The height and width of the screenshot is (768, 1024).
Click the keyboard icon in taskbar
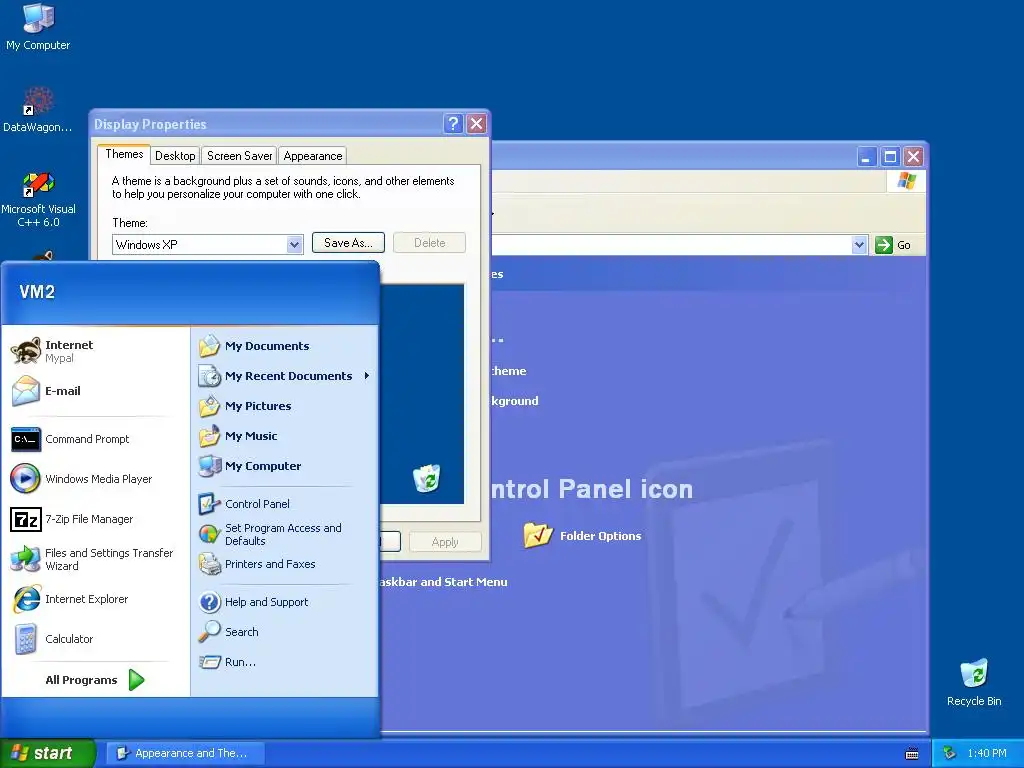[x=912, y=754]
